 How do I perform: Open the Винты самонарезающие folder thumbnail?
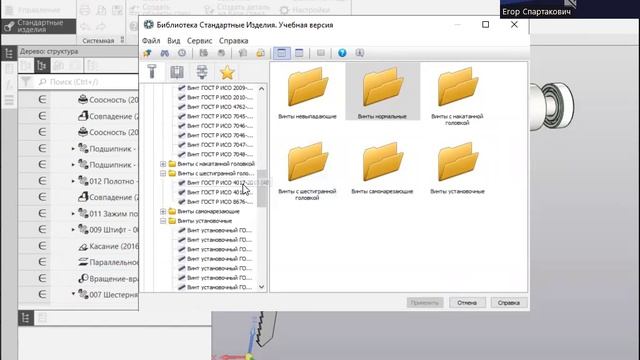(382, 168)
